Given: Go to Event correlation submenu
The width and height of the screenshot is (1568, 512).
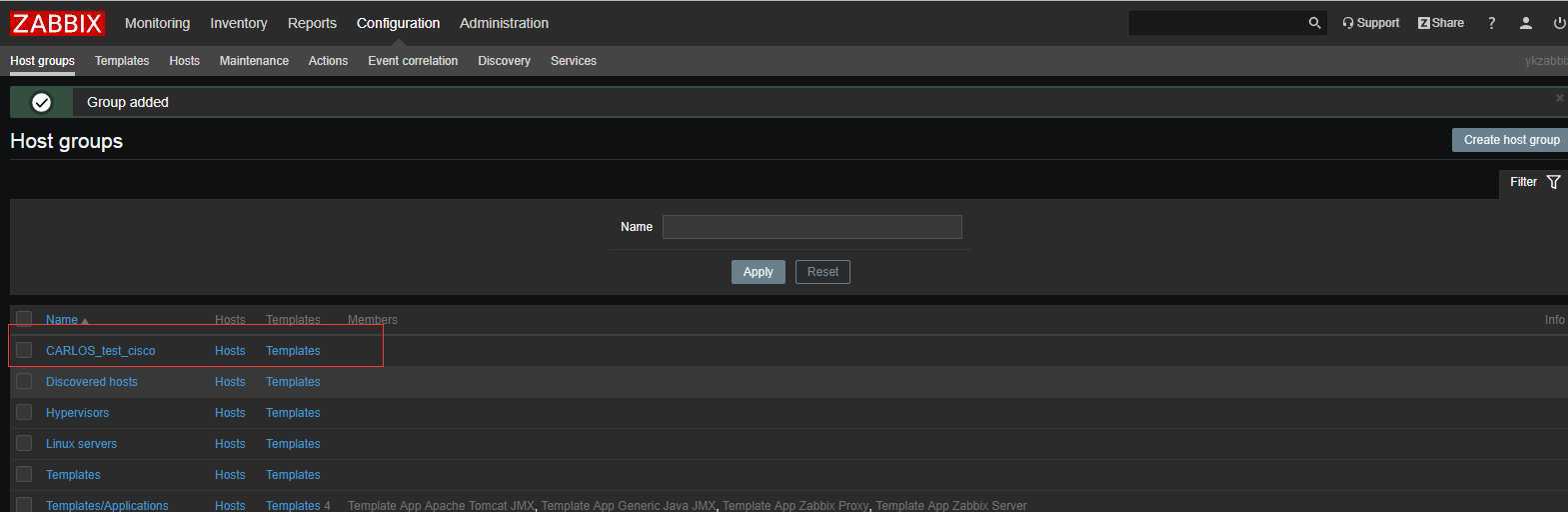Looking at the screenshot, I should tap(413, 61).
